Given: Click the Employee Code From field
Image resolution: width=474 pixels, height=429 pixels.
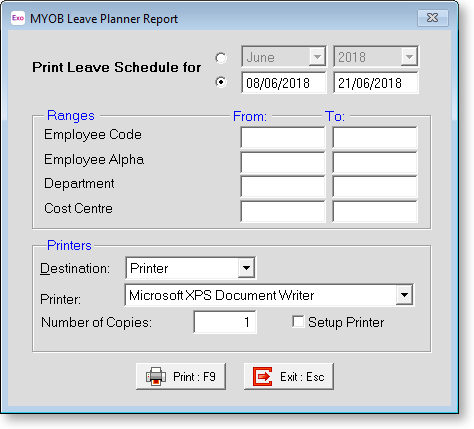Looking at the screenshot, I should click(x=283, y=138).
